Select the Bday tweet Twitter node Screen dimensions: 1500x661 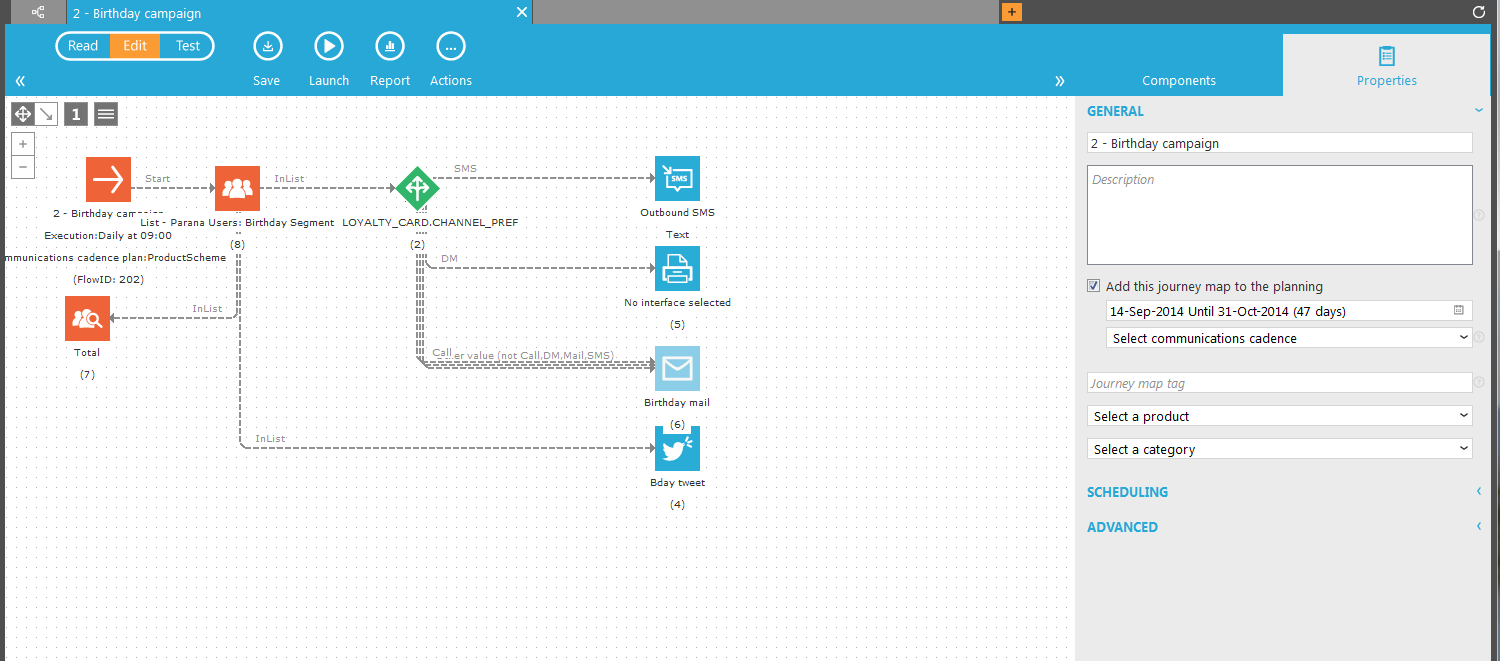pyautogui.click(x=677, y=449)
